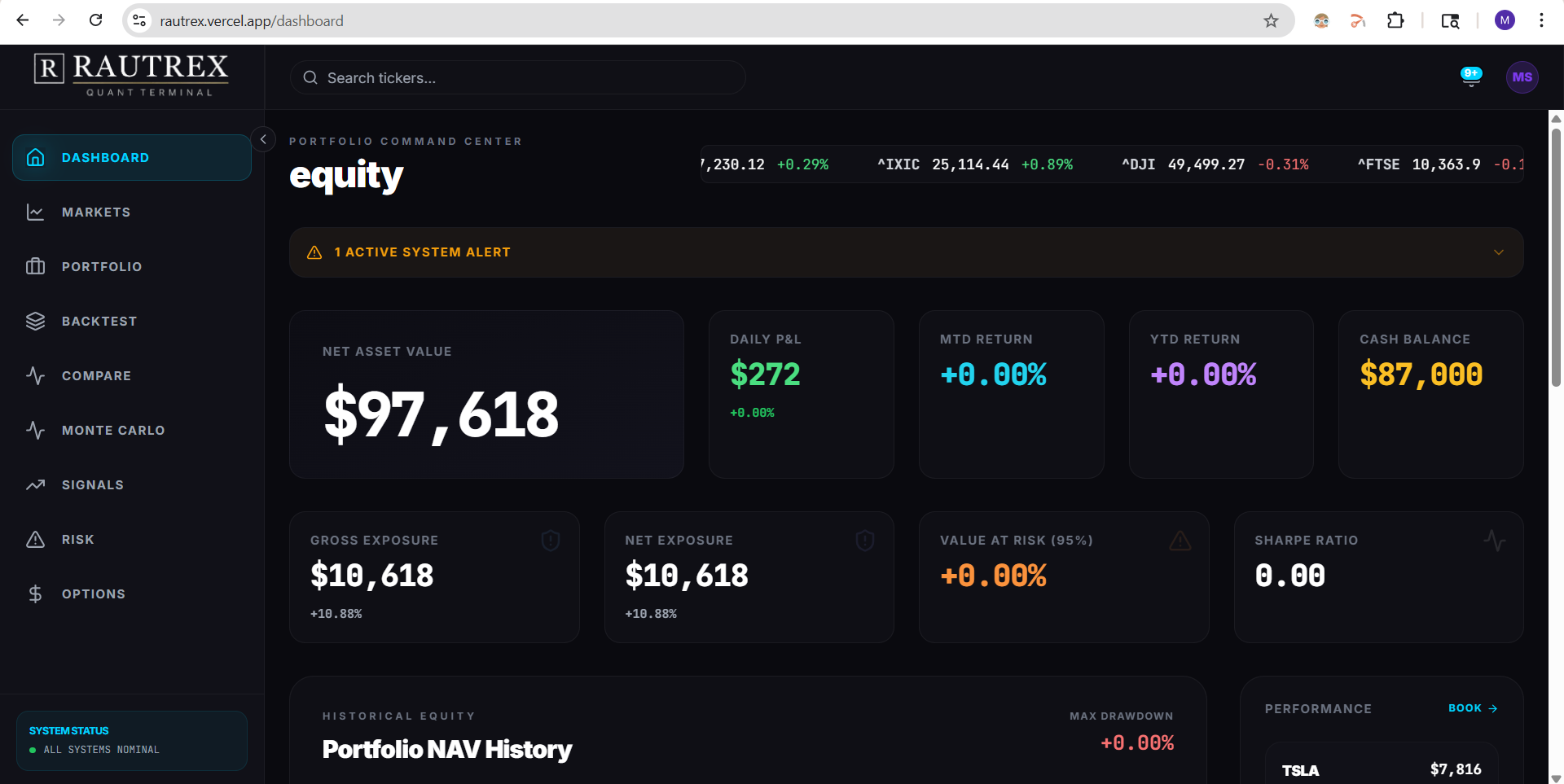Click the Risk warning triangle icon
The height and width of the screenshot is (784, 1564).
click(36, 539)
